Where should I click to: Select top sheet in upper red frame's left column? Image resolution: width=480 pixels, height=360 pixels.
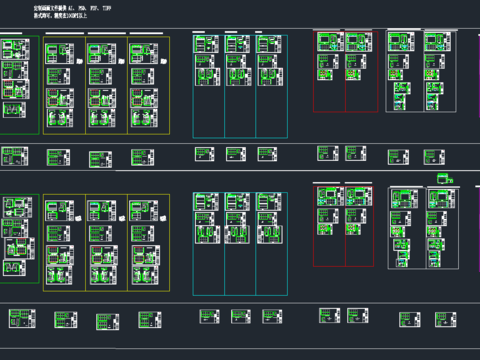(330, 42)
